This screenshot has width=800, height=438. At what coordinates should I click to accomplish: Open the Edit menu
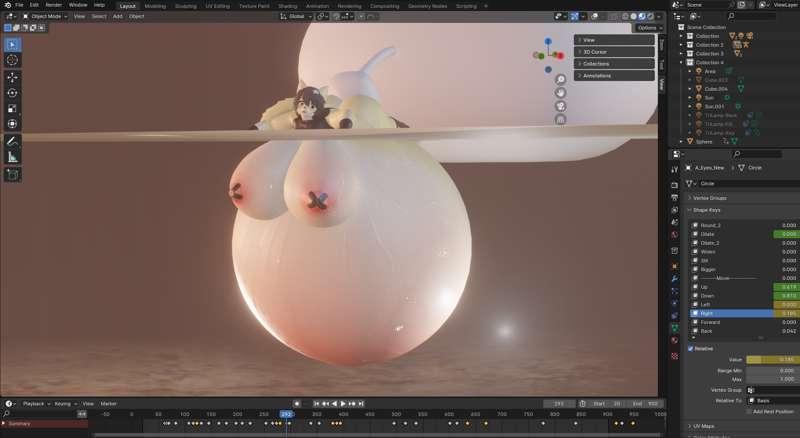tap(34, 5)
